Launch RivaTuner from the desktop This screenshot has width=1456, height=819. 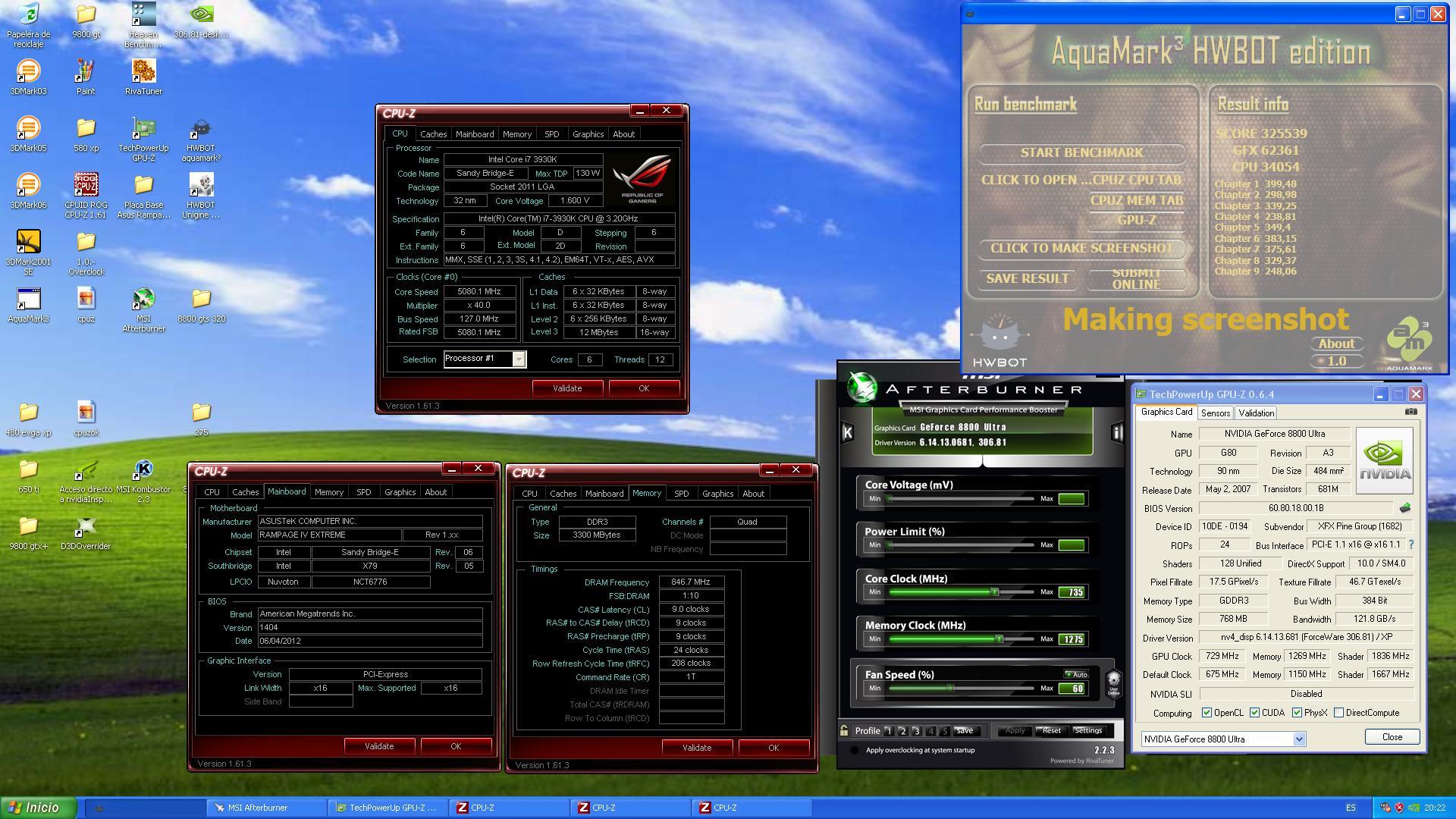pos(143,77)
